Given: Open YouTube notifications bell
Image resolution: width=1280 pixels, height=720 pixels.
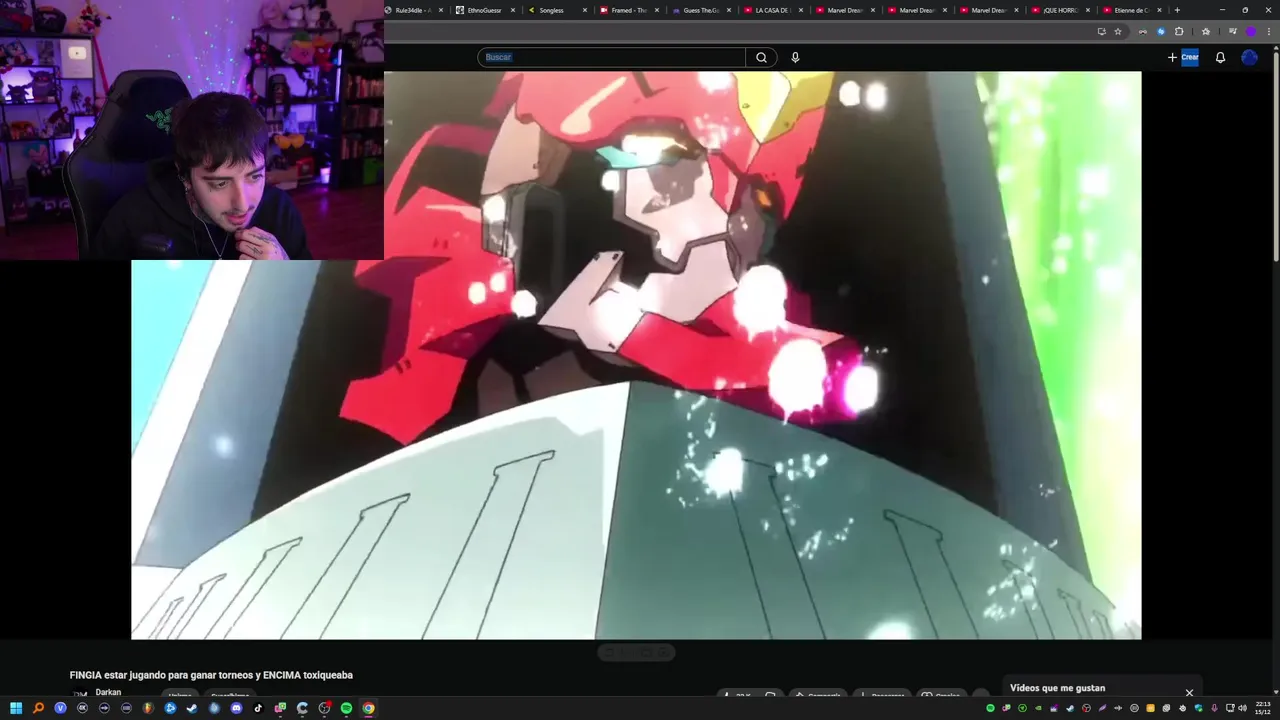Looking at the screenshot, I should [1220, 57].
